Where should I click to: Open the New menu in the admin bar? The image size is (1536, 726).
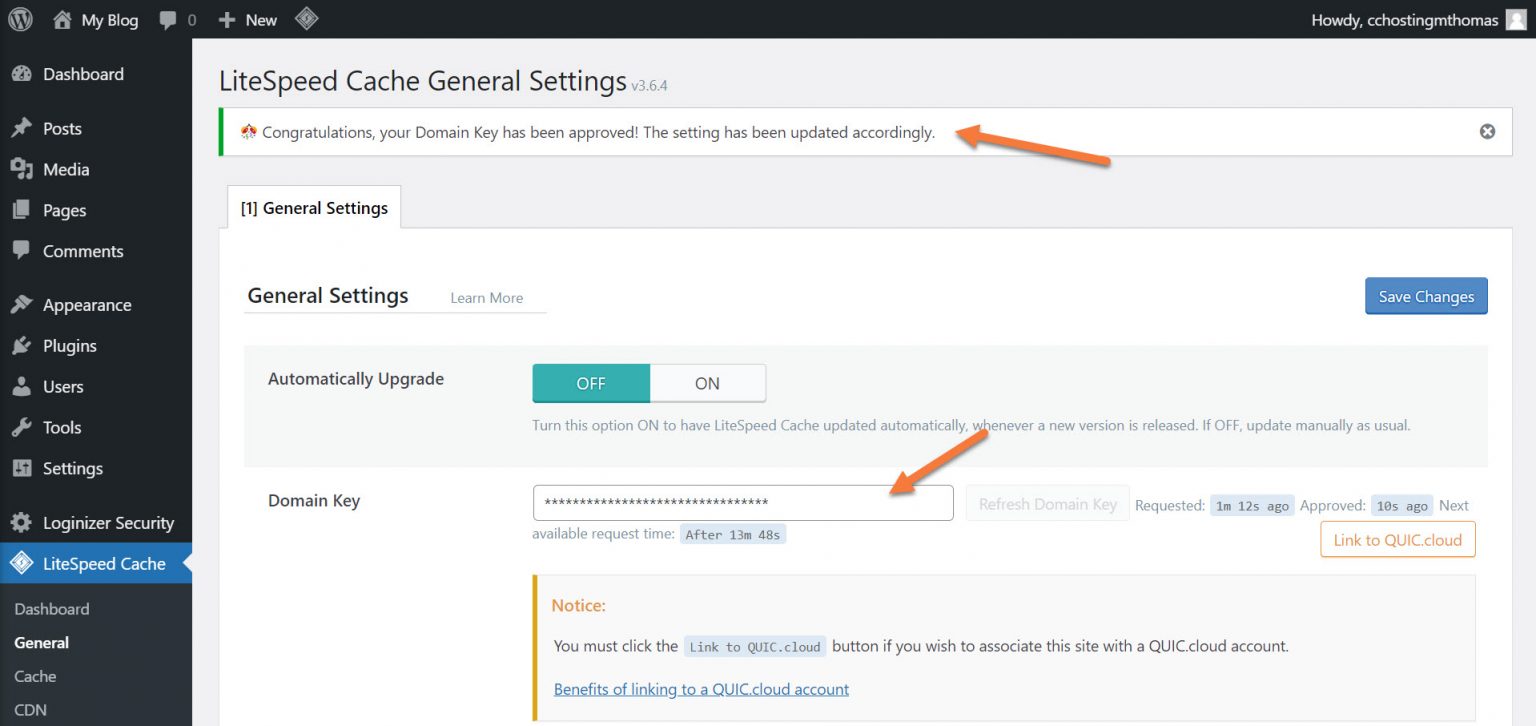247,19
